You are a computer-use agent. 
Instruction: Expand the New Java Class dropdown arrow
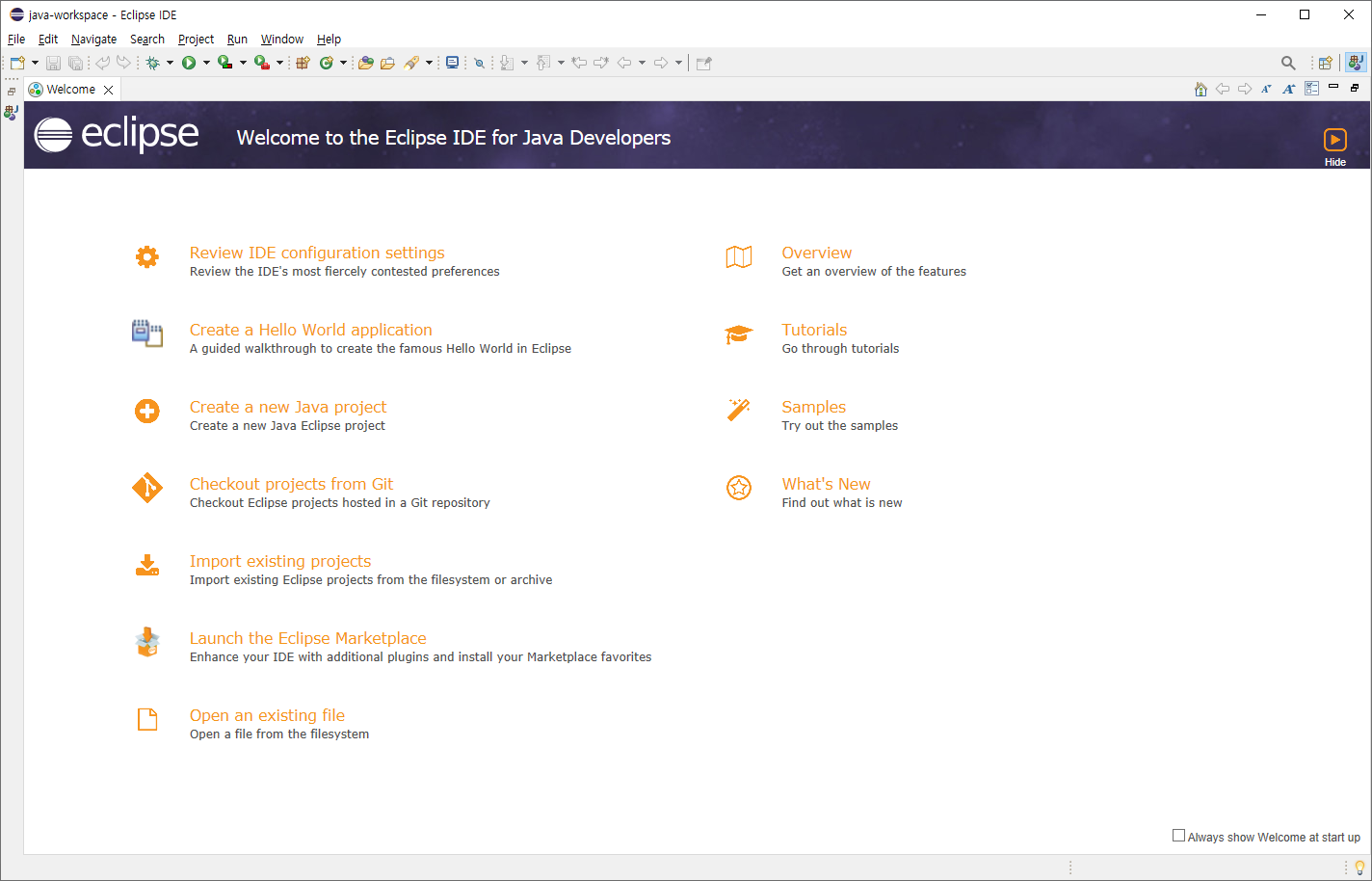(343, 63)
